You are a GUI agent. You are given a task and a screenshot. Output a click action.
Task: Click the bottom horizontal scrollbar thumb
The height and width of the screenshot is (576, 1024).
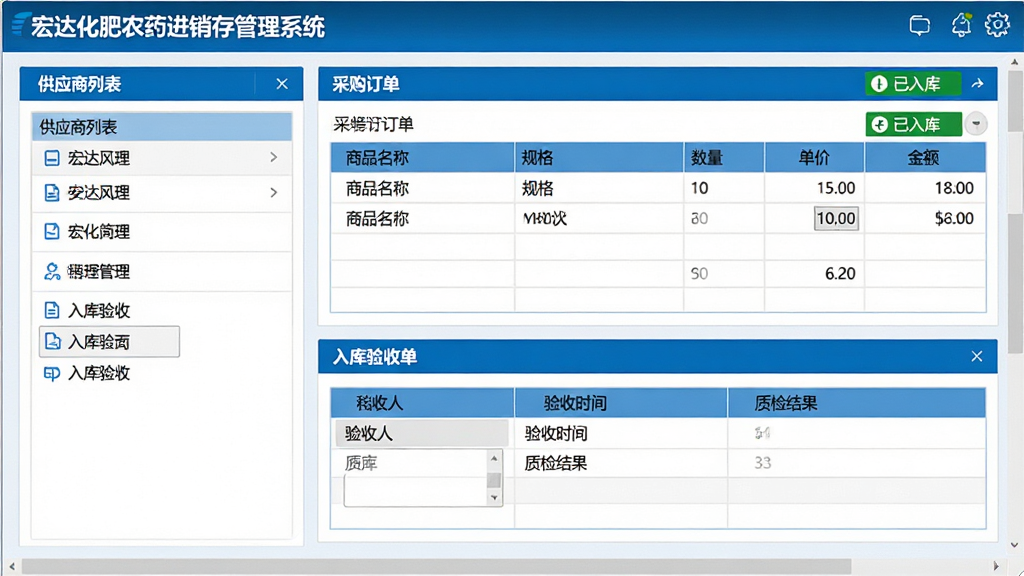click(436, 566)
